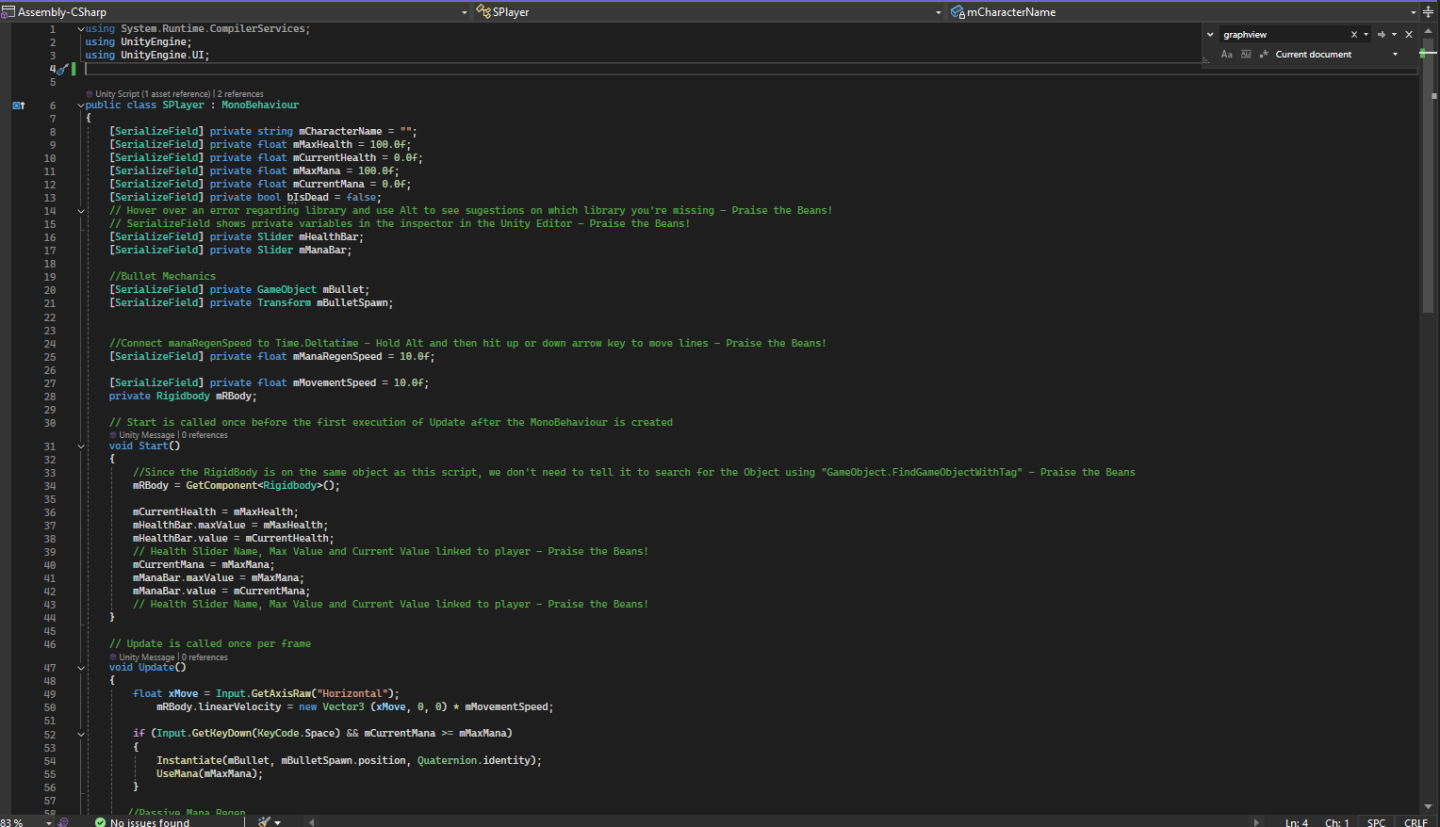Open 0 references CodeLens above Start method
The width and height of the screenshot is (1440, 827).
205,435
